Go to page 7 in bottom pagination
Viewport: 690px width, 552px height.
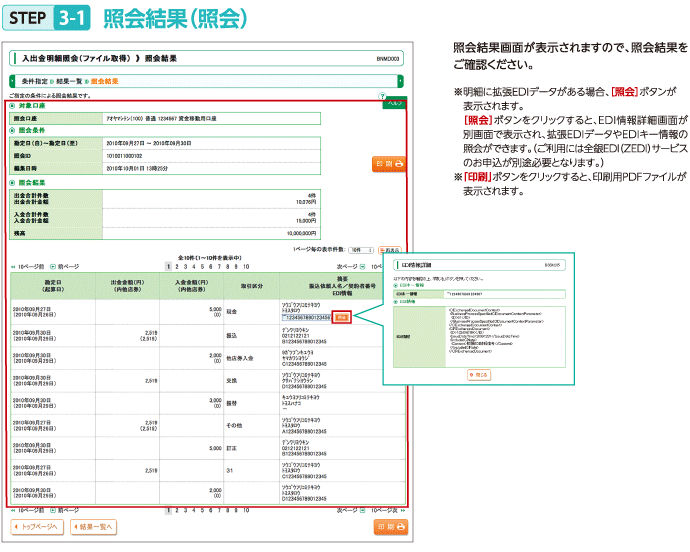click(219, 510)
